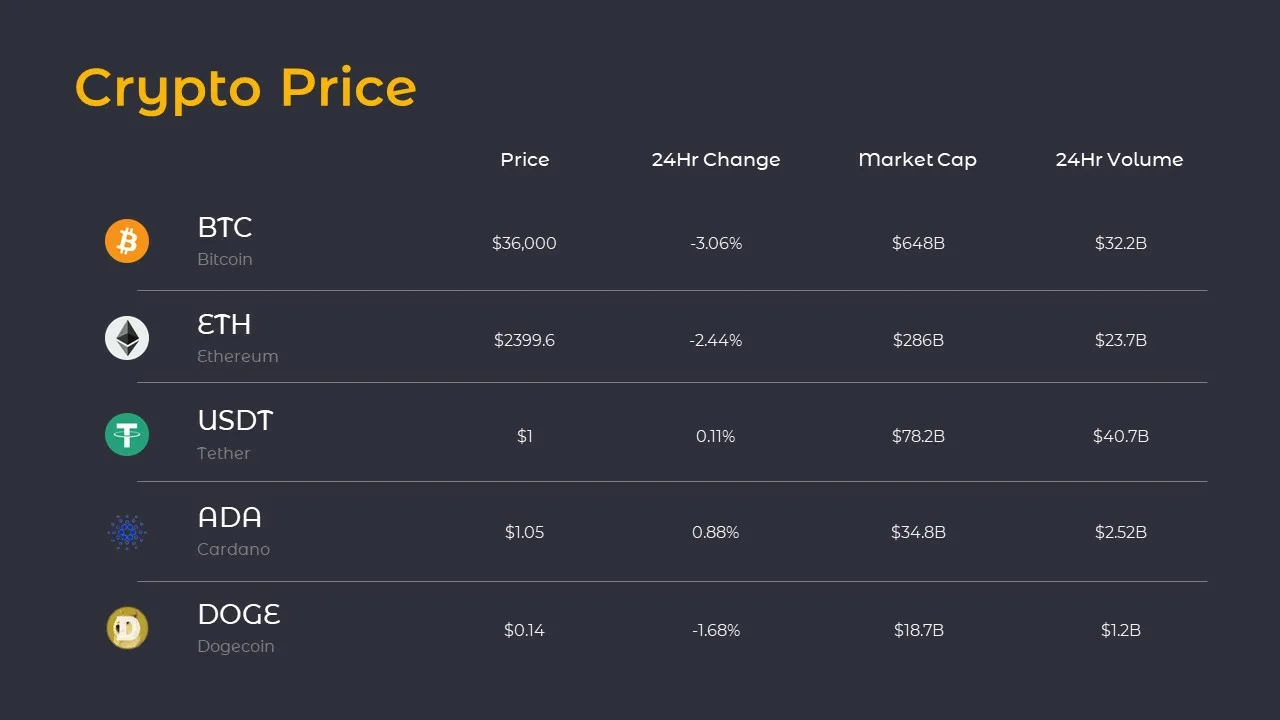Select the gold Dogecoin logo icon
1280x720 pixels.
point(127,628)
